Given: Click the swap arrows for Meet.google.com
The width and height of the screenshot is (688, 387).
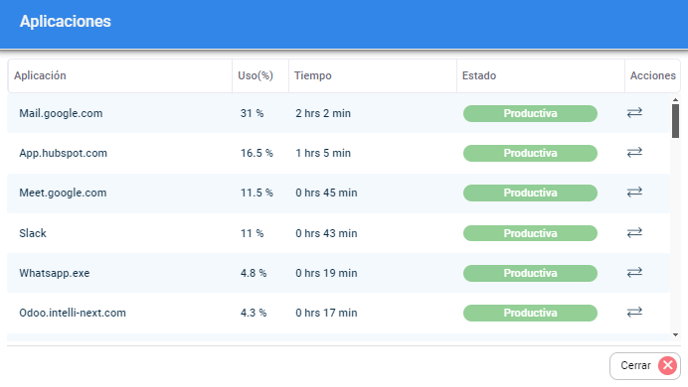Looking at the screenshot, I should (634, 192).
